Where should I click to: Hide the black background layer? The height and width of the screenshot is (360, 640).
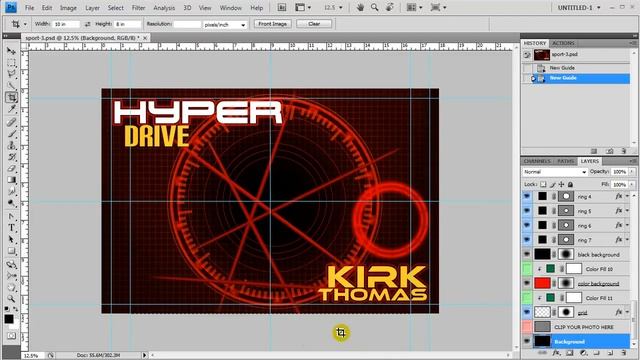527,254
